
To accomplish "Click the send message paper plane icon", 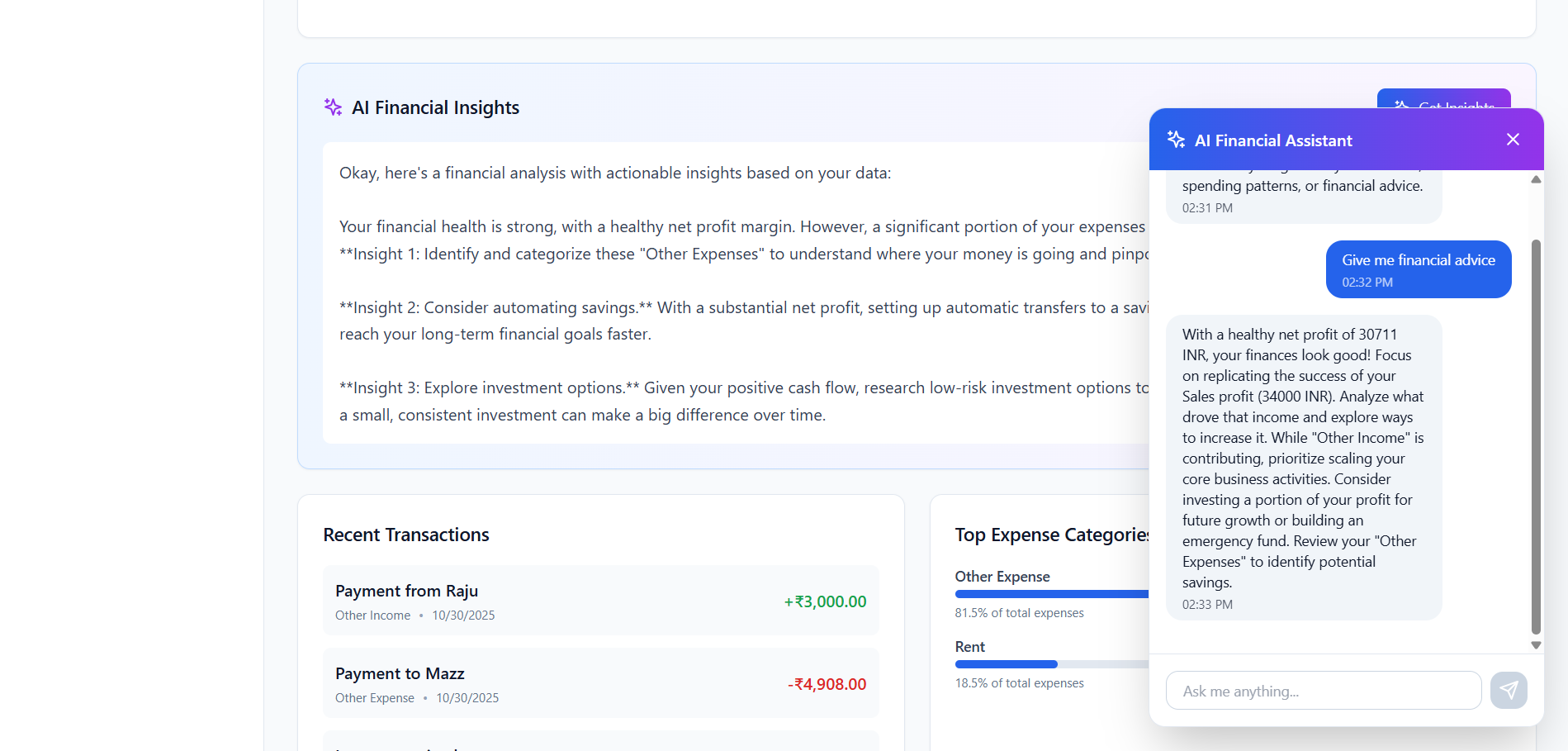I will click(1509, 690).
